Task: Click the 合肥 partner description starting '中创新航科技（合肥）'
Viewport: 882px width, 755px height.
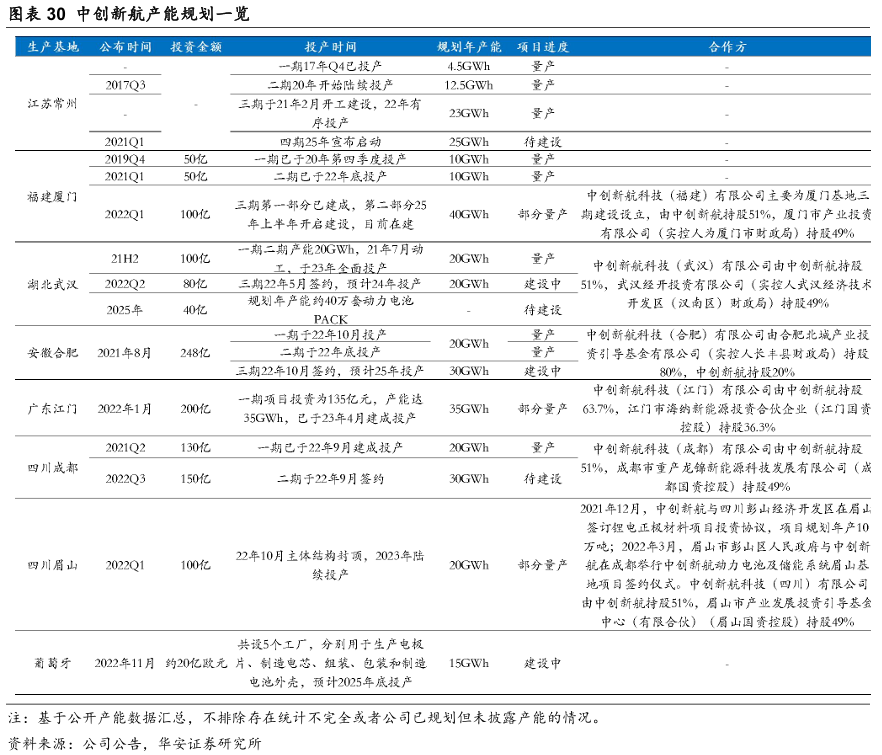Action: pos(727,353)
